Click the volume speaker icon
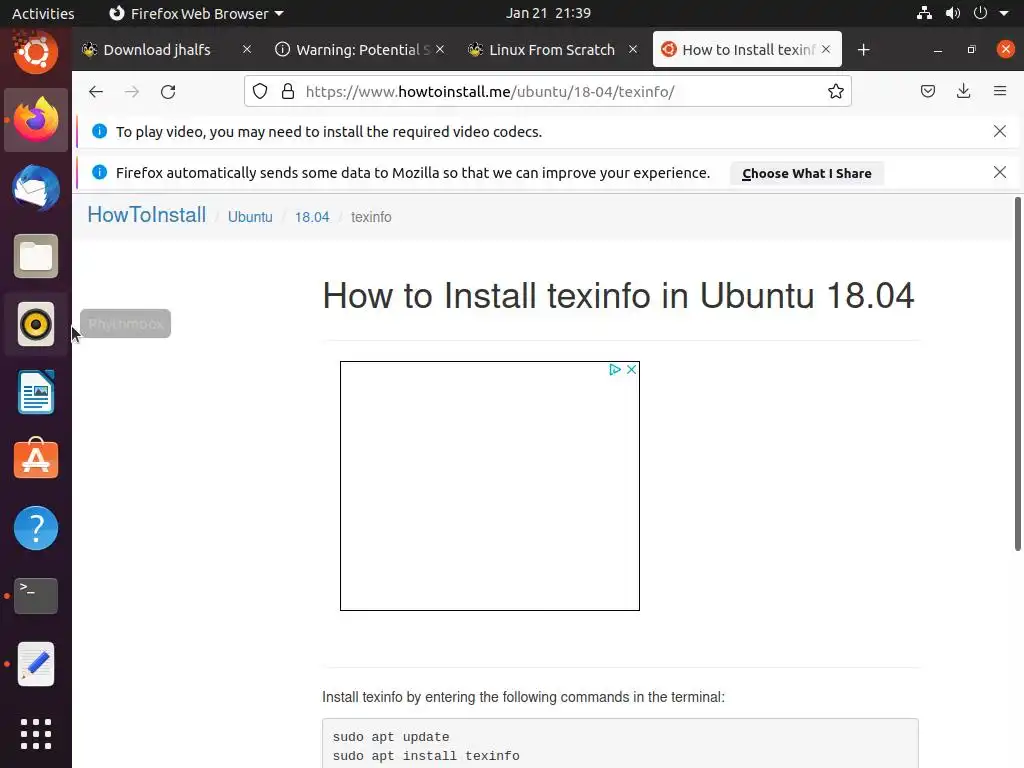Image resolution: width=1024 pixels, height=768 pixels. (953, 13)
